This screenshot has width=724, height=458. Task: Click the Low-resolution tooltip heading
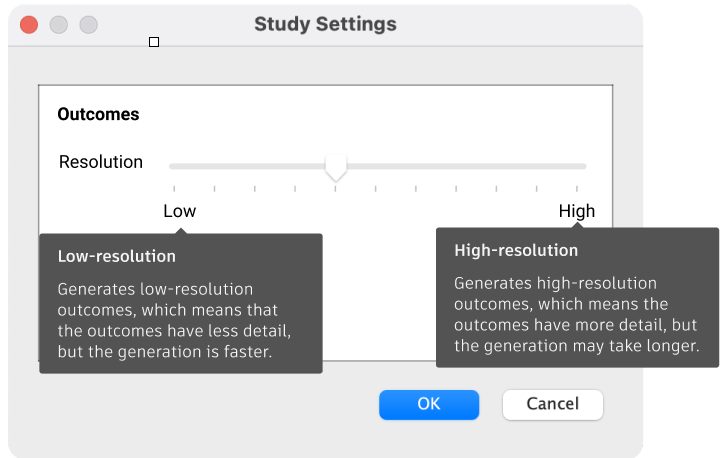click(x=117, y=257)
